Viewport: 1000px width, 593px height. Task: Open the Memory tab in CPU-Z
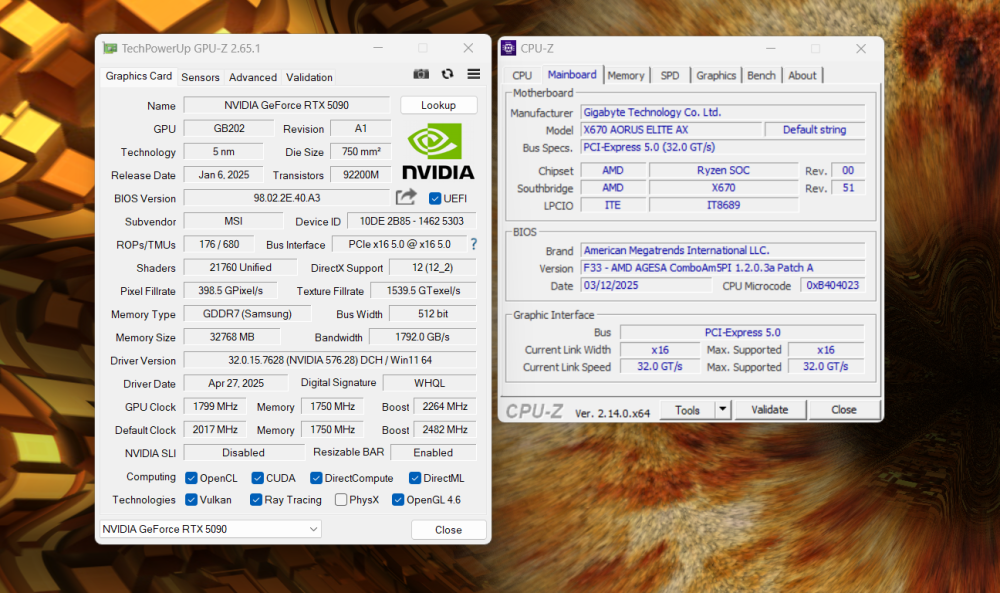627,74
